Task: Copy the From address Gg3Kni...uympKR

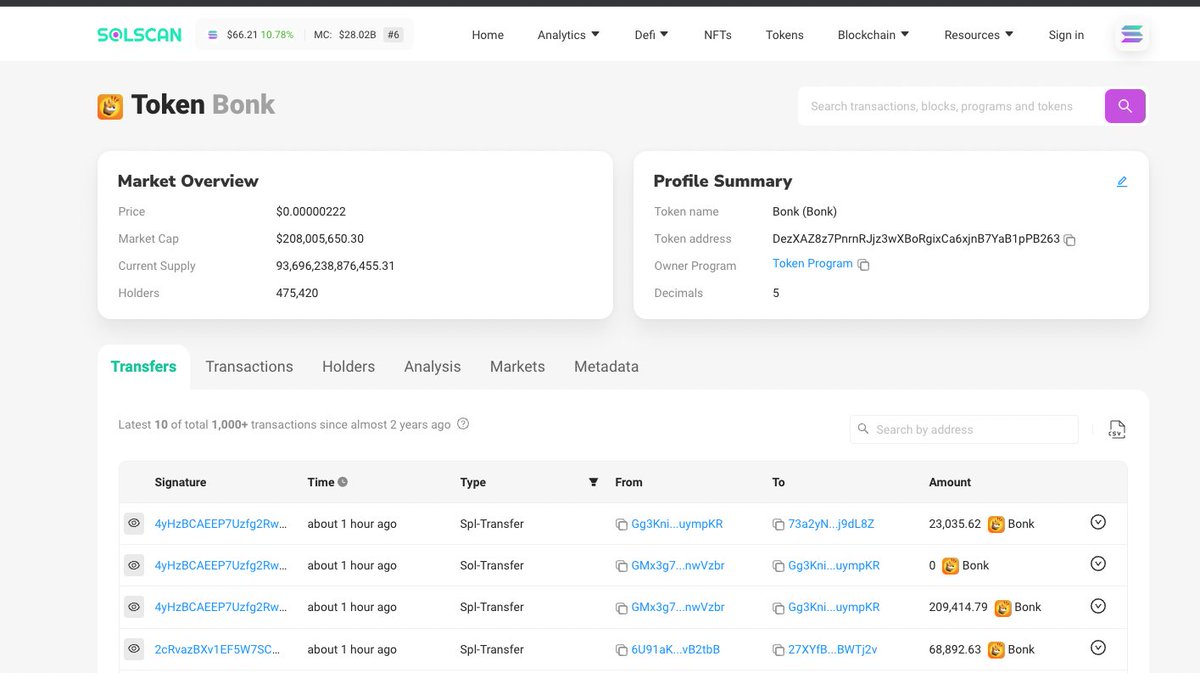Action: pyautogui.click(x=620, y=523)
